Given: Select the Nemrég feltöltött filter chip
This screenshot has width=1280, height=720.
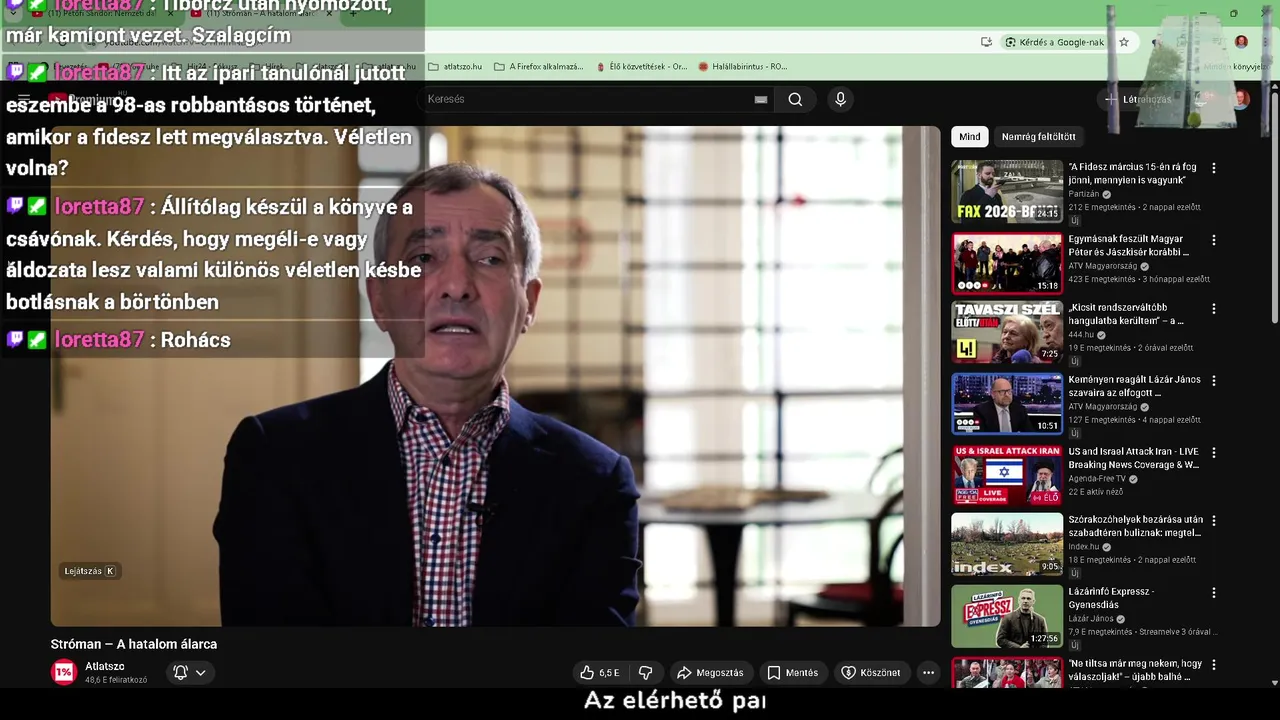Looking at the screenshot, I should click(x=1039, y=137).
